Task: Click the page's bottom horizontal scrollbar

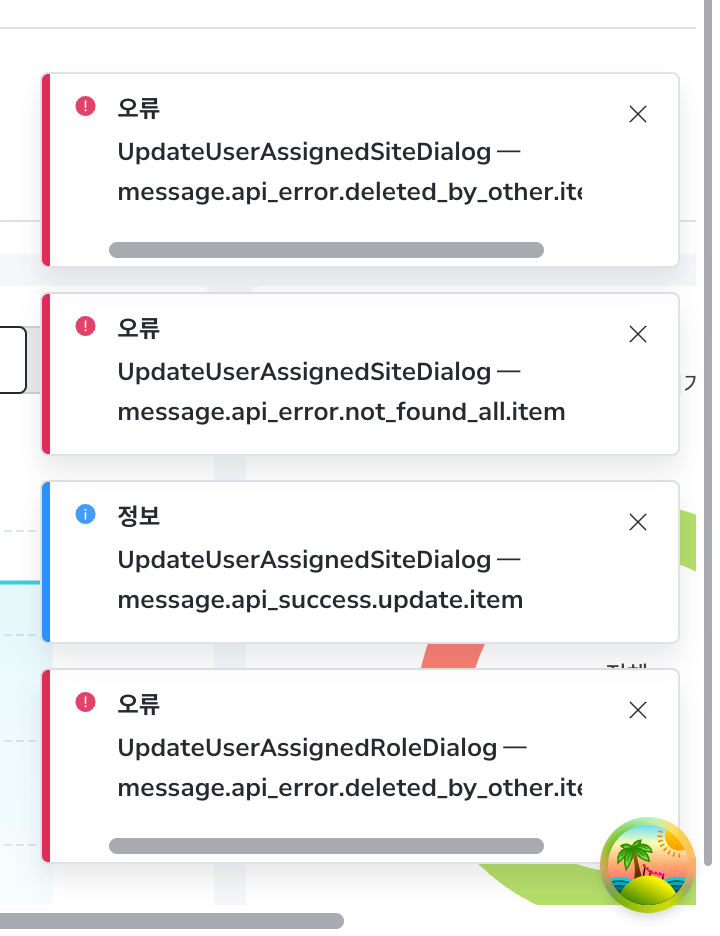Action: pyautogui.click(x=172, y=920)
